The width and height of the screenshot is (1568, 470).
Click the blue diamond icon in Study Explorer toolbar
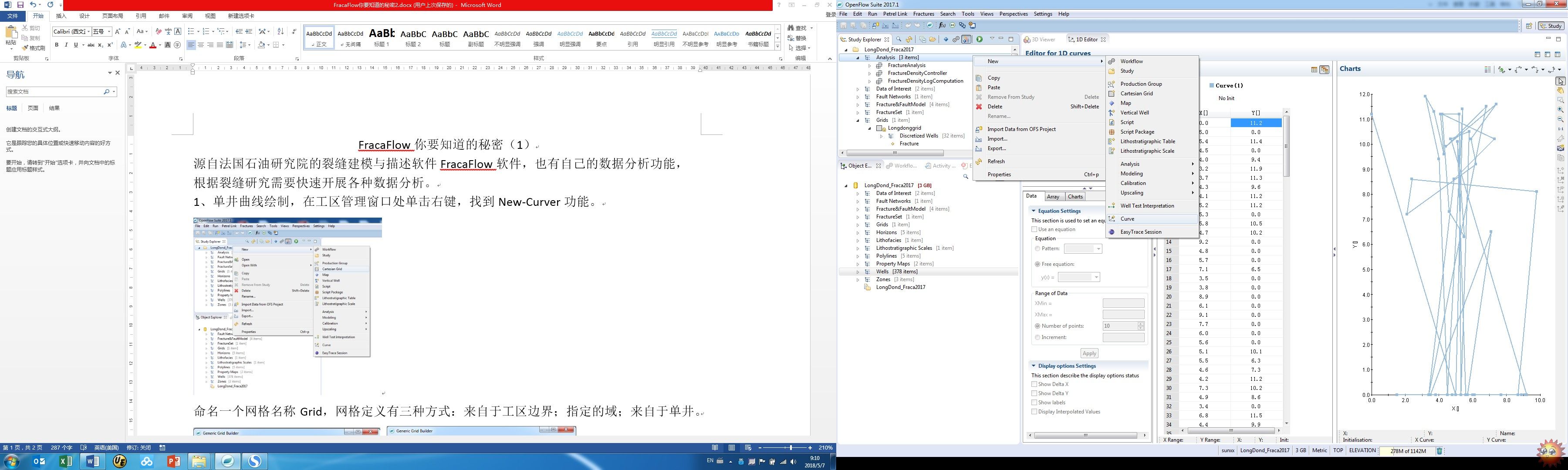[x=946, y=40]
